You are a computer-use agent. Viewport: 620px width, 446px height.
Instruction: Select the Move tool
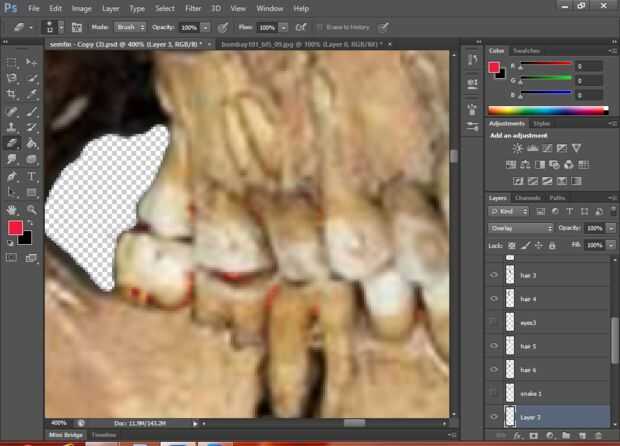click(x=31, y=62)
